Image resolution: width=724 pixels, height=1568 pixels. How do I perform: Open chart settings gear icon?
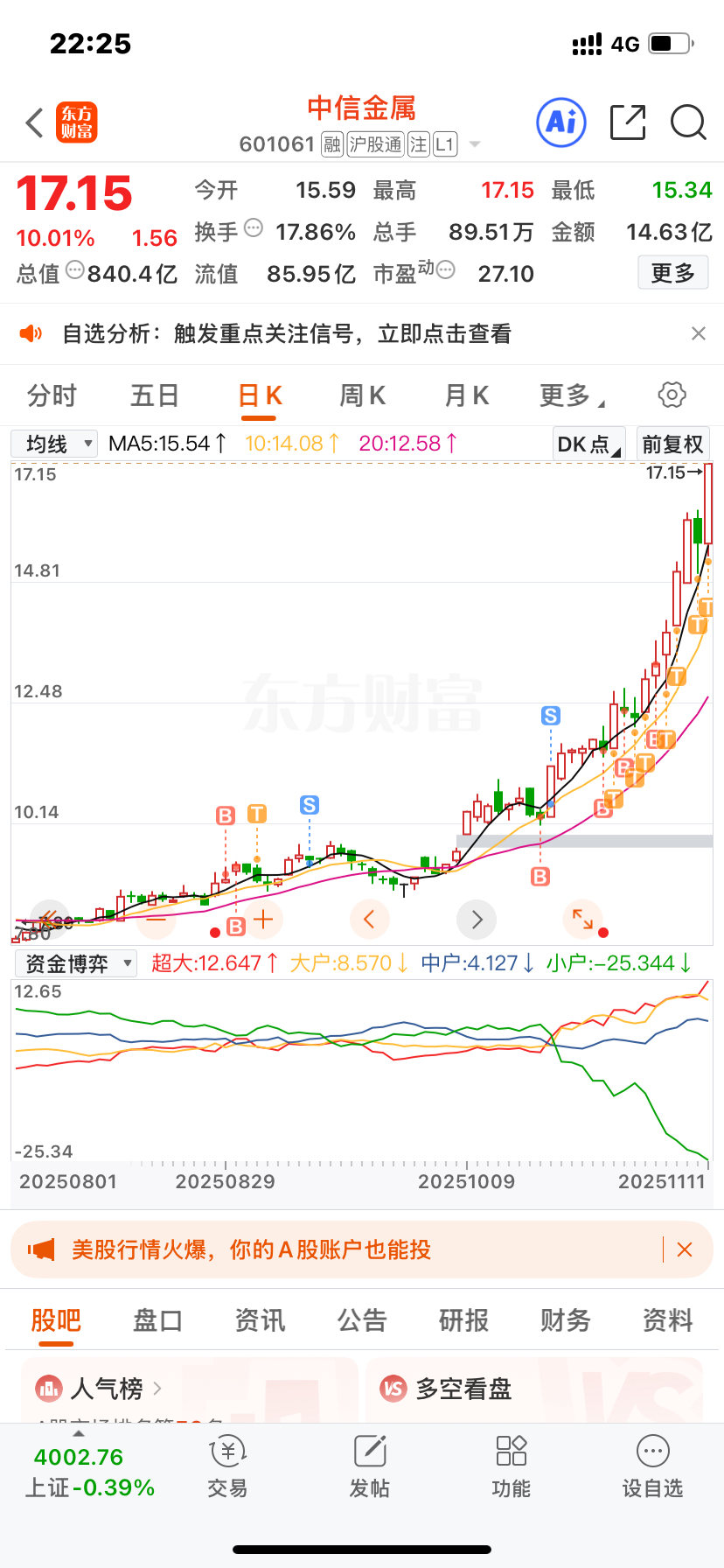[672, 395]
